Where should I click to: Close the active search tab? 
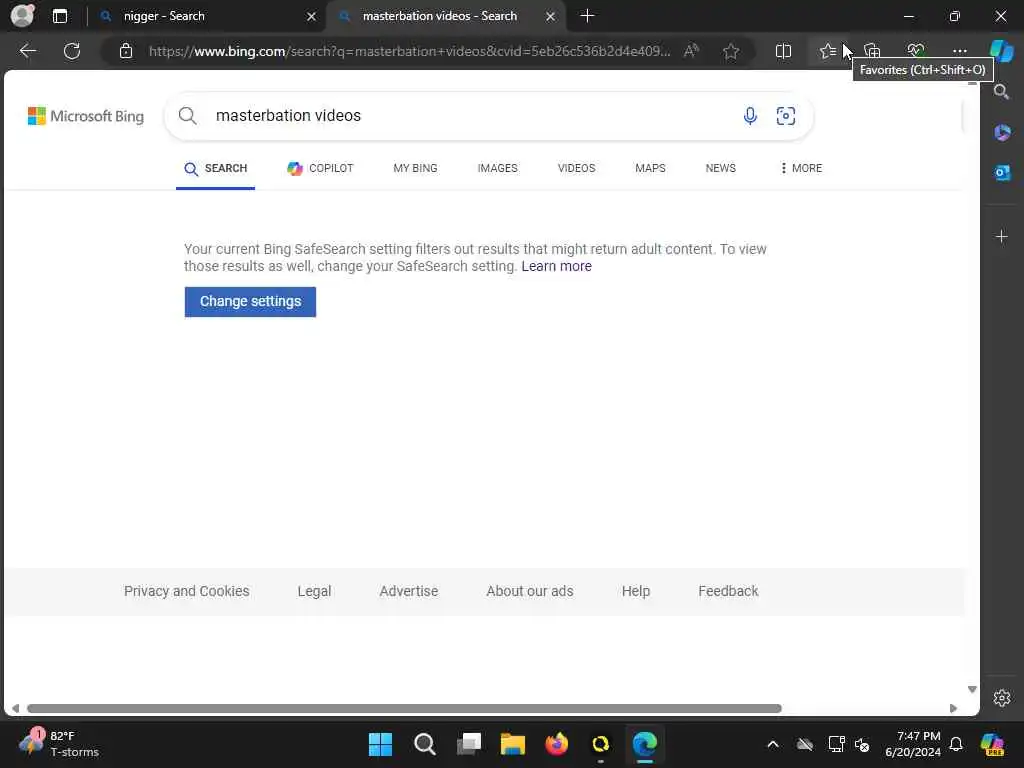tap(551, 16)
